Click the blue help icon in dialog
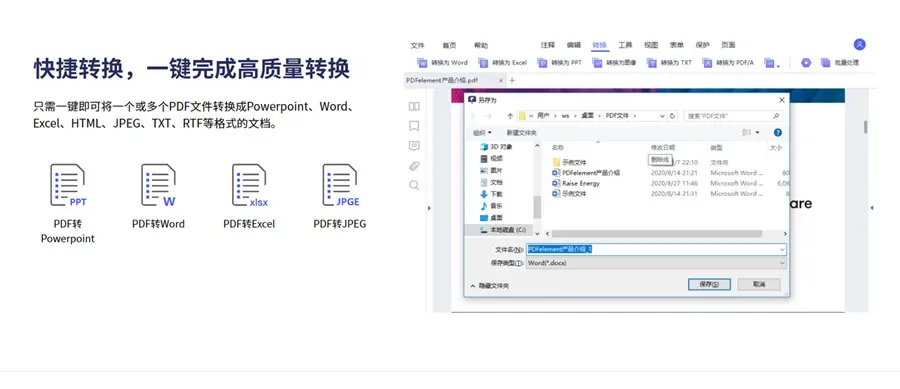This screenshot has width=900, height=389. click(x=778, y=133)
